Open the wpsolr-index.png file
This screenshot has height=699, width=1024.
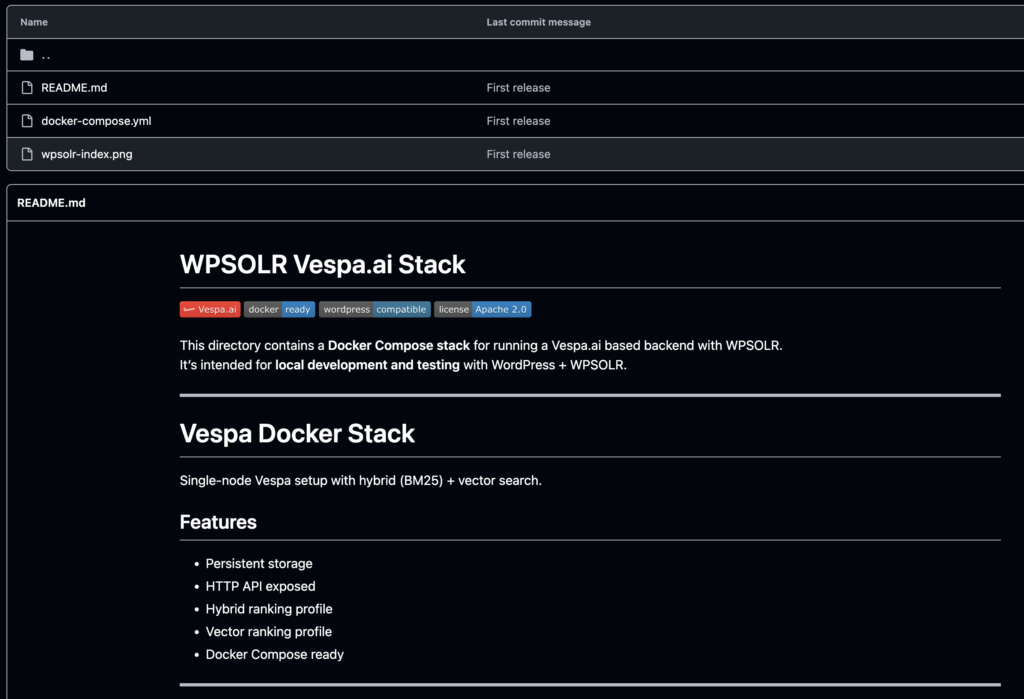[87, 154]
